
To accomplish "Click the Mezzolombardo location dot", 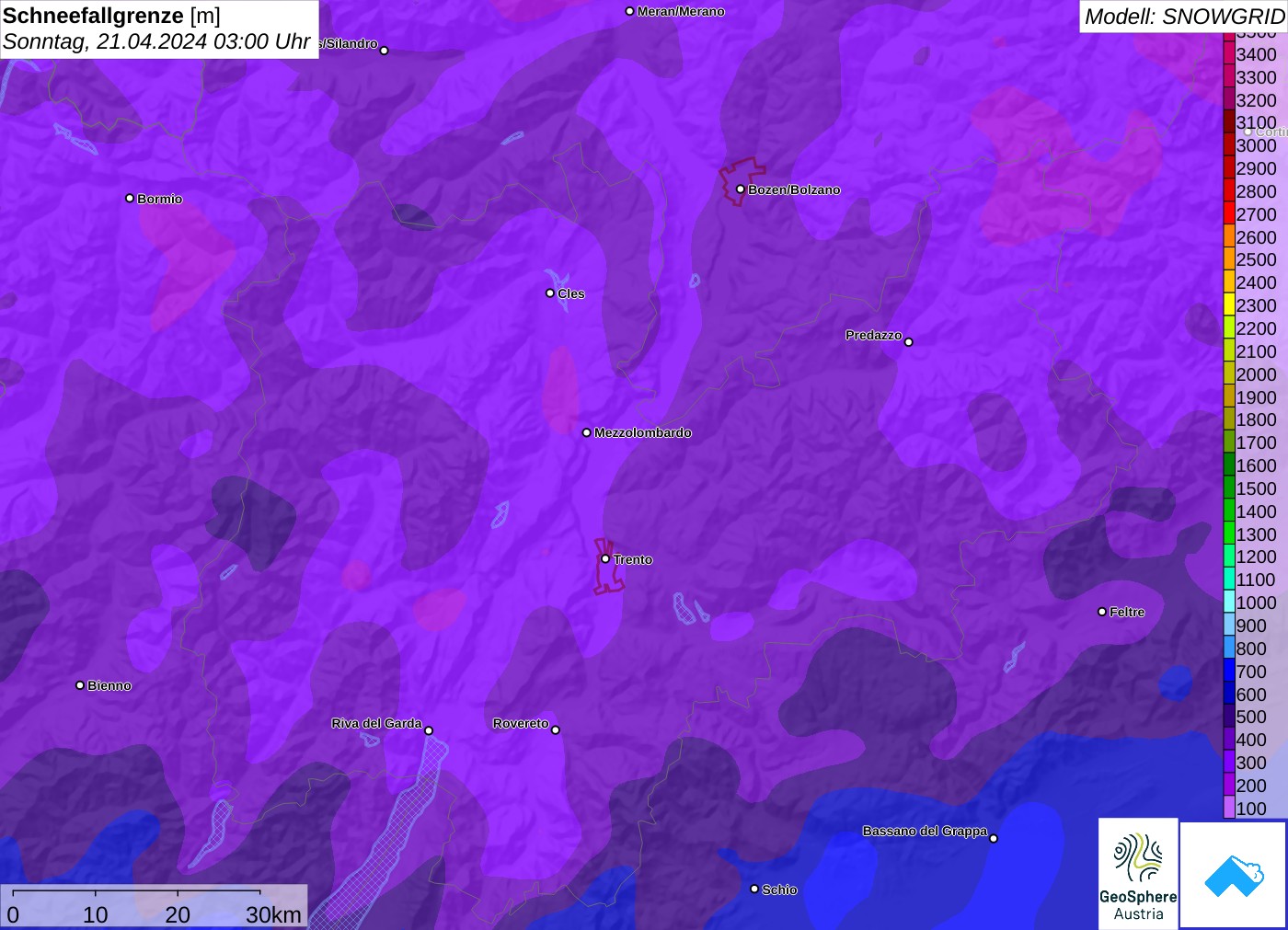I will [x=587, y=432].
